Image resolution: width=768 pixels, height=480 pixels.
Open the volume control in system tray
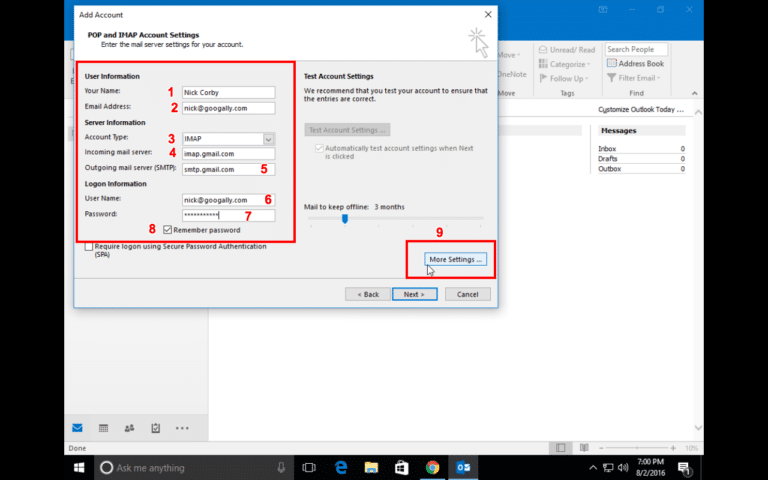[x=623, y=468]
